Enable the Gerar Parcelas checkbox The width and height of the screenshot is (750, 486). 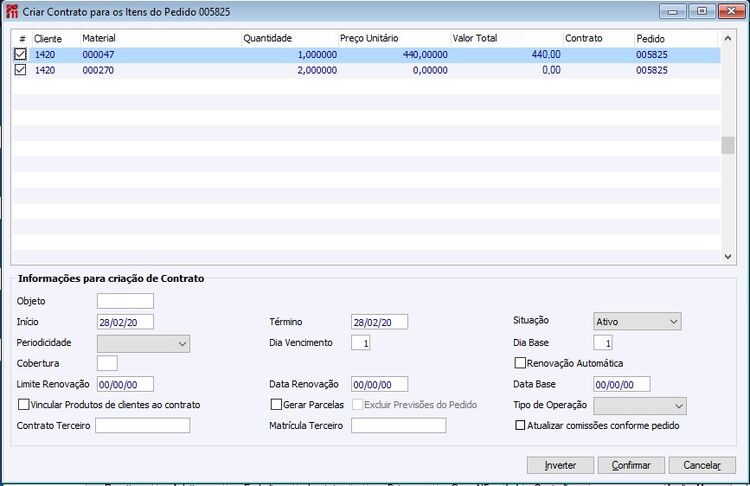tap(276, 404)
